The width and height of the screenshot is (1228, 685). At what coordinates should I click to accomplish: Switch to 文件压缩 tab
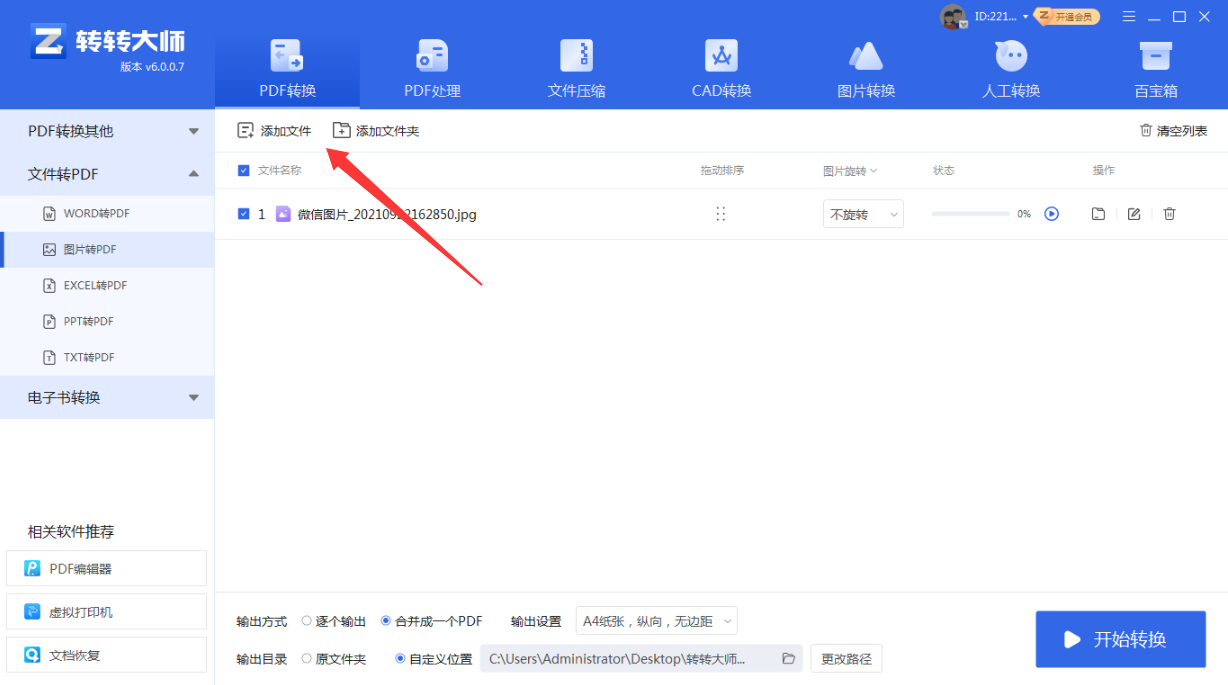coord(576,68)
